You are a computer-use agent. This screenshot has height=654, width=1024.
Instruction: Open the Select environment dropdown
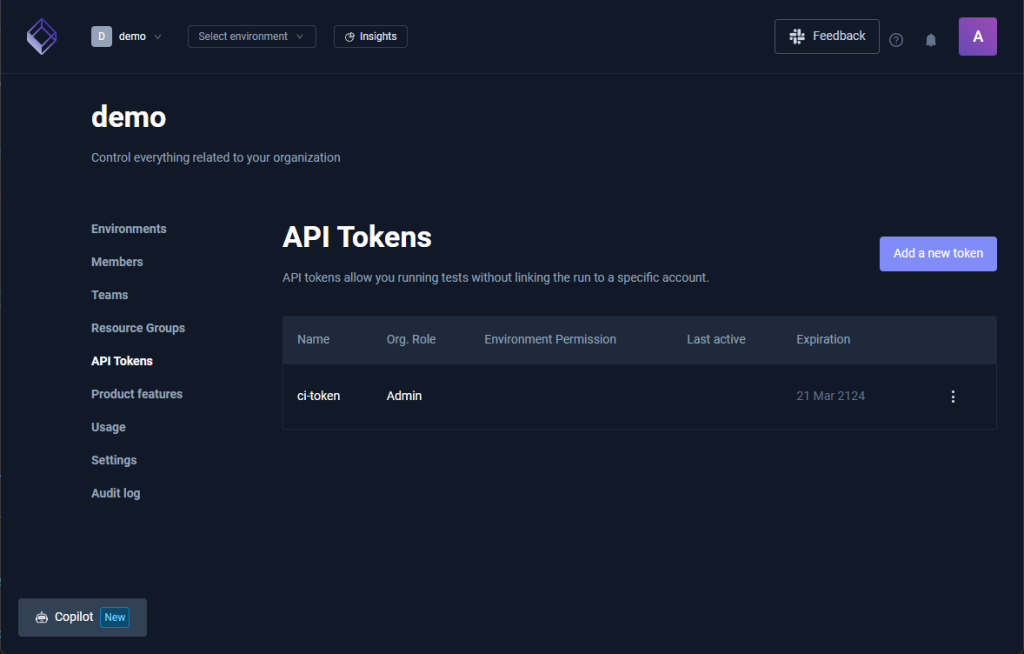[x=251, y=37]
